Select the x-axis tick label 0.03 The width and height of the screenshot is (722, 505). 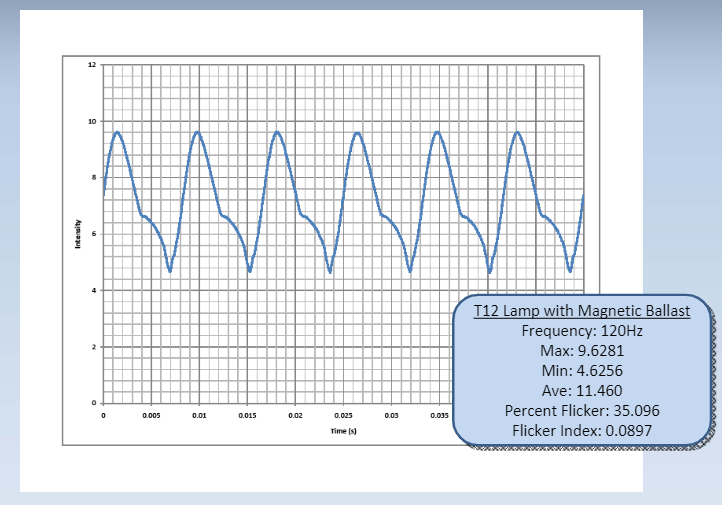click(391, 415)
